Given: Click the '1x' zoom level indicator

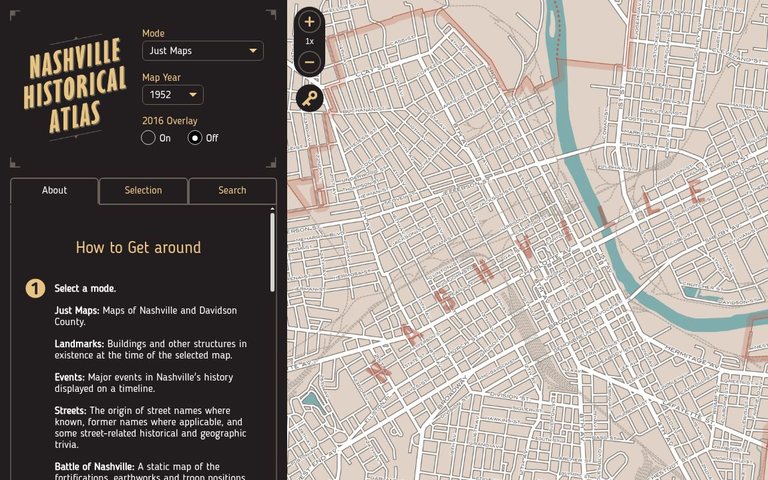Looking at the screenshot, I should coord(310,42).
